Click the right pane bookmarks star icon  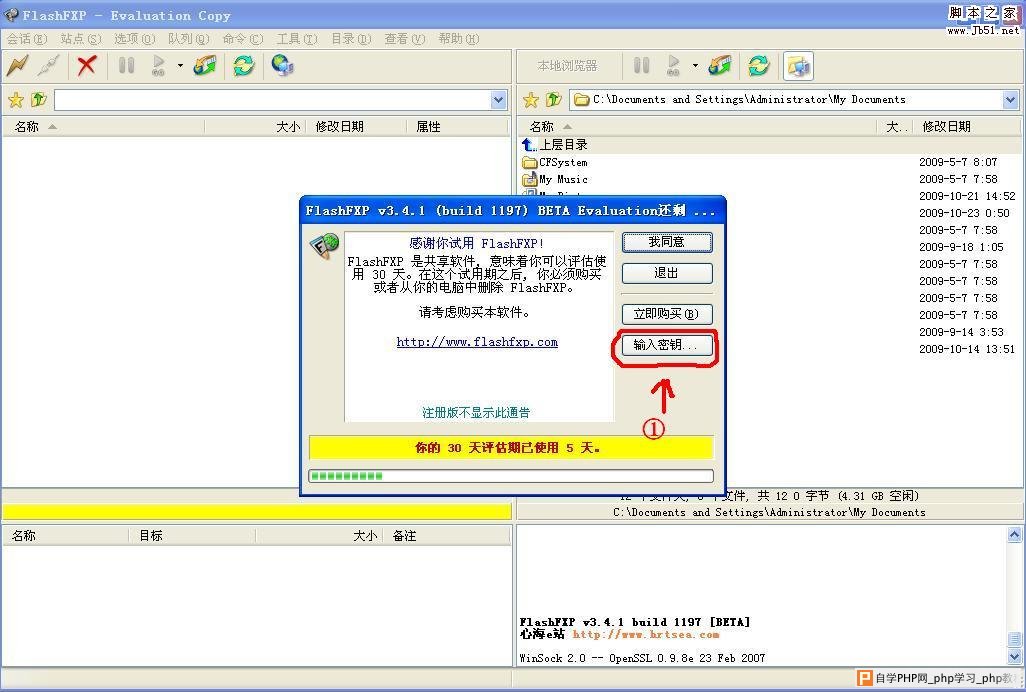click(x=531, y=99)
